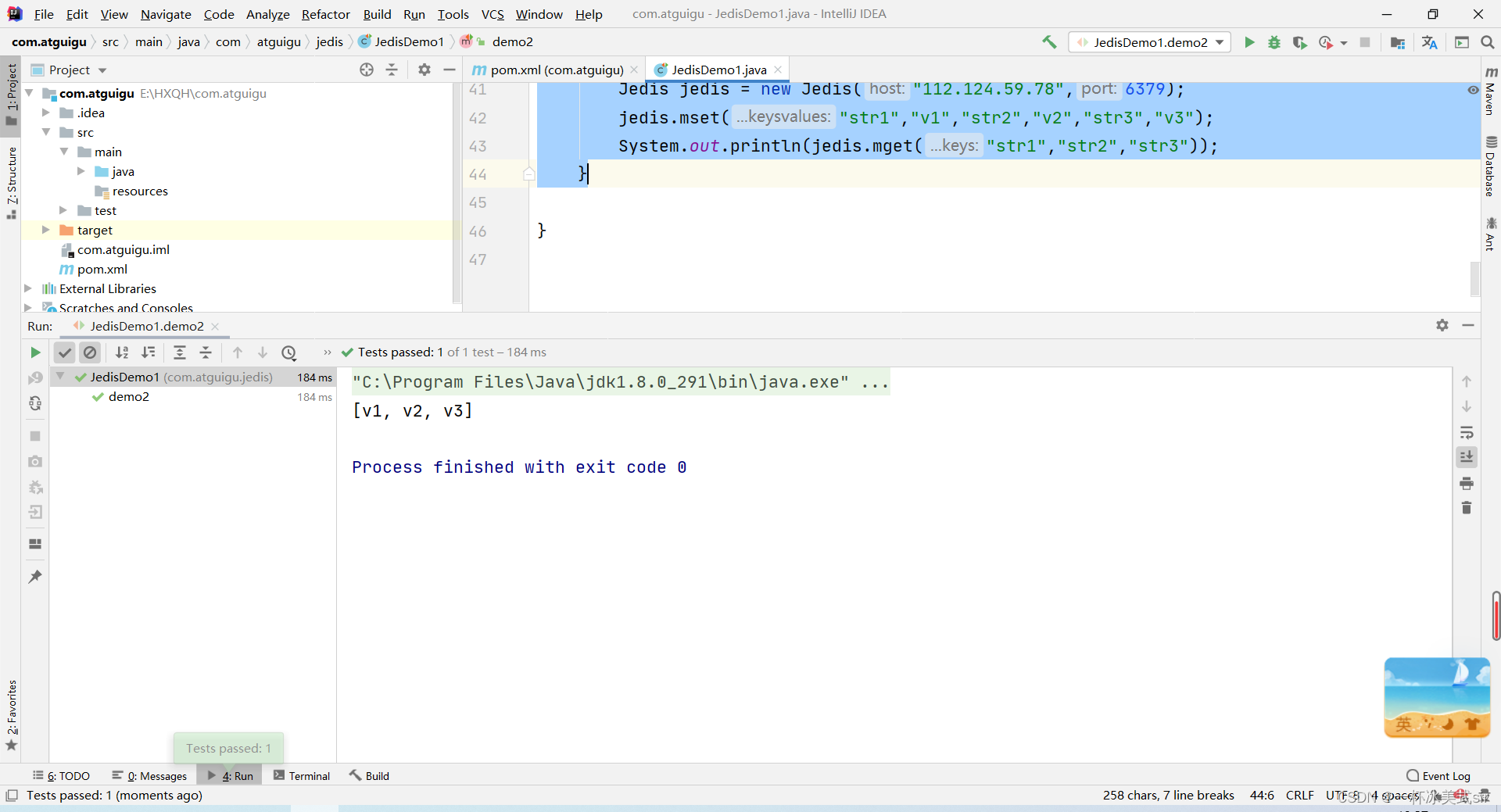
Task: Click the dump threads camera icon
Action: pos(35,461)
